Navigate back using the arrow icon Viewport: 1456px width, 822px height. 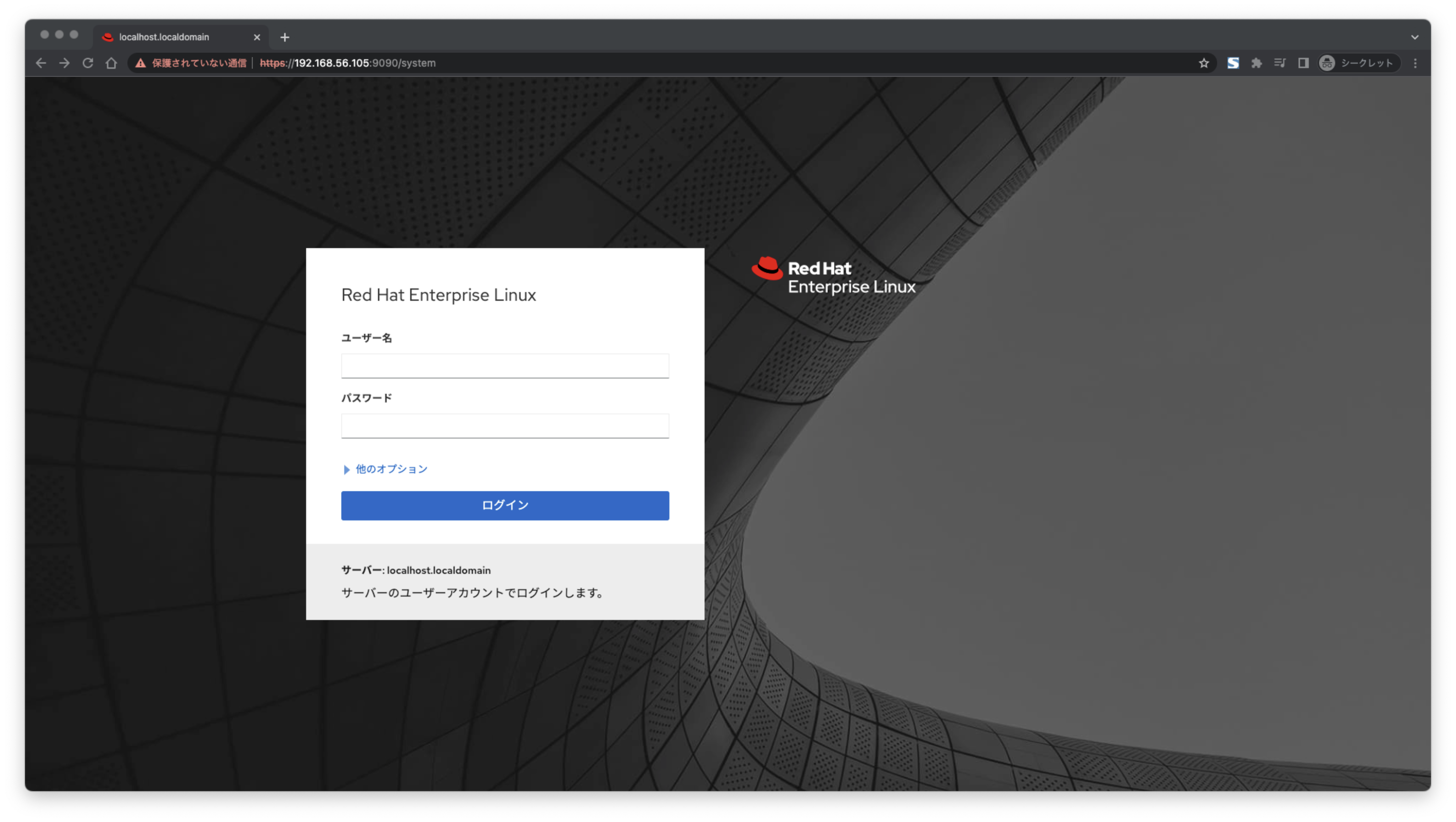[41, 63]
